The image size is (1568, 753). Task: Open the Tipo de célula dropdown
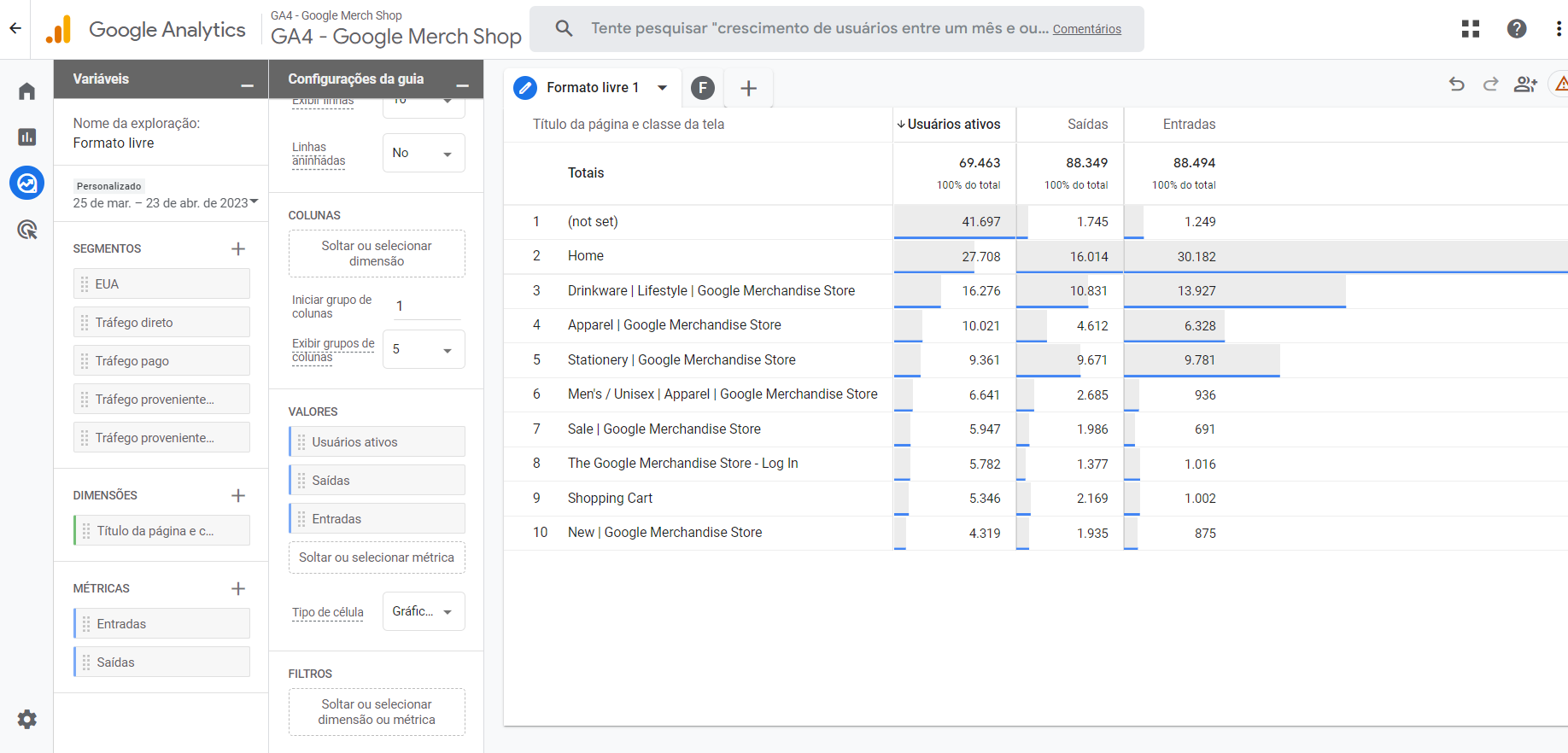424,611
